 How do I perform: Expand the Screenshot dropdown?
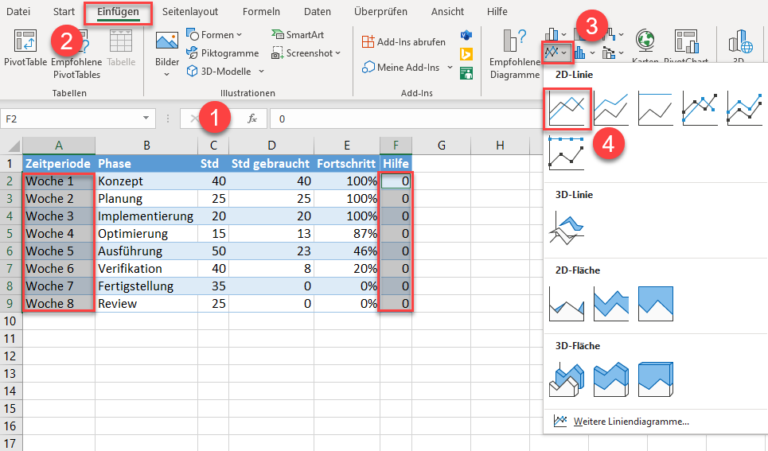[338, 53]
